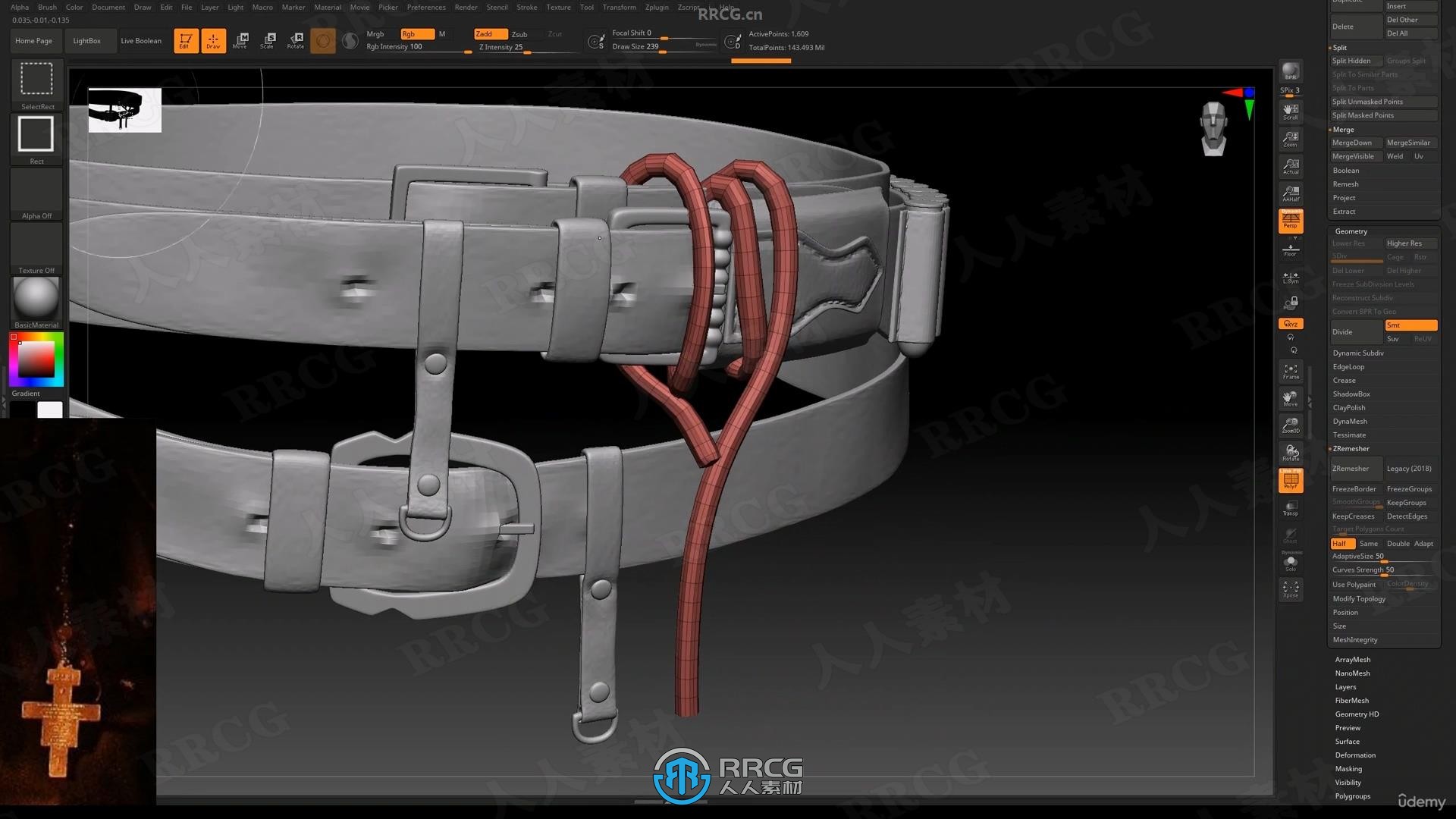Click Split Hidden button
The image size is (1456, 819).
pyautogui.click(x=1356, y=61)
